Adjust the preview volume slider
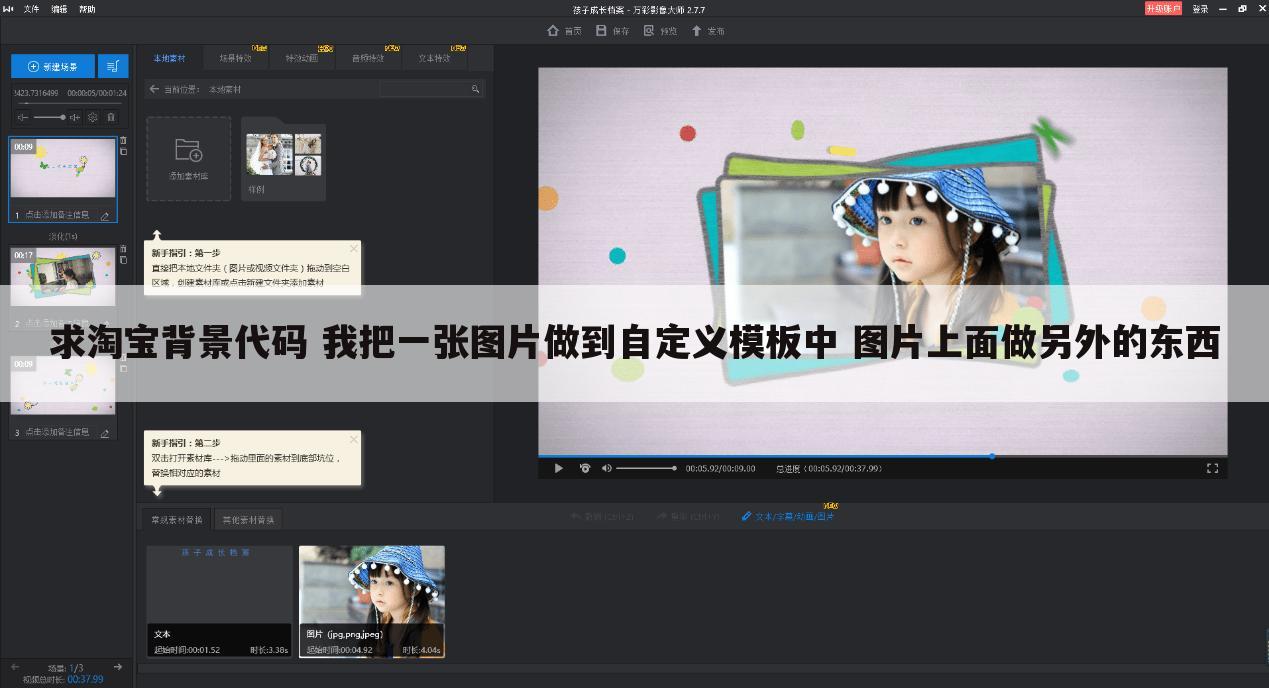 tap(646, 468)
